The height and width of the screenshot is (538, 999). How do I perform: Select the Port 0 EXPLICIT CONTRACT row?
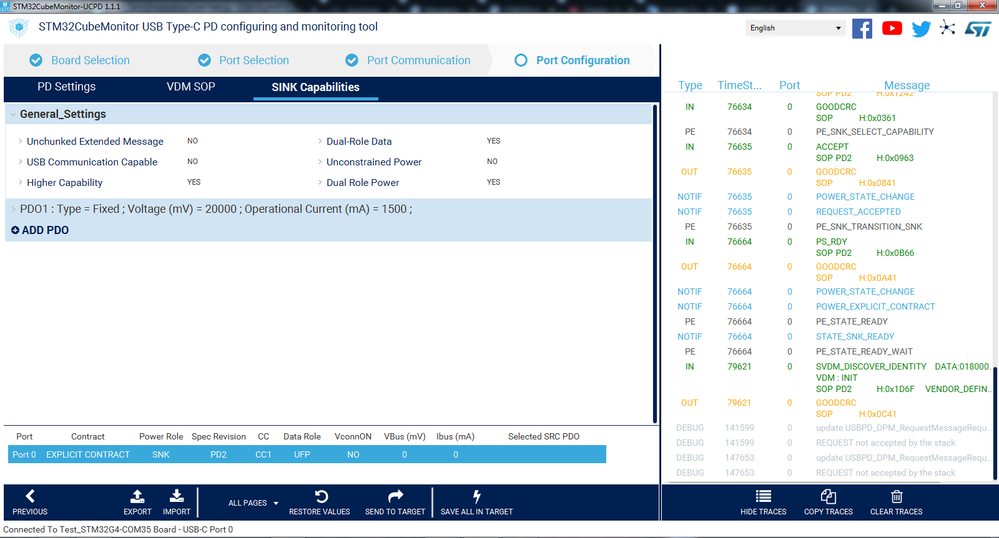click(307, 454)
